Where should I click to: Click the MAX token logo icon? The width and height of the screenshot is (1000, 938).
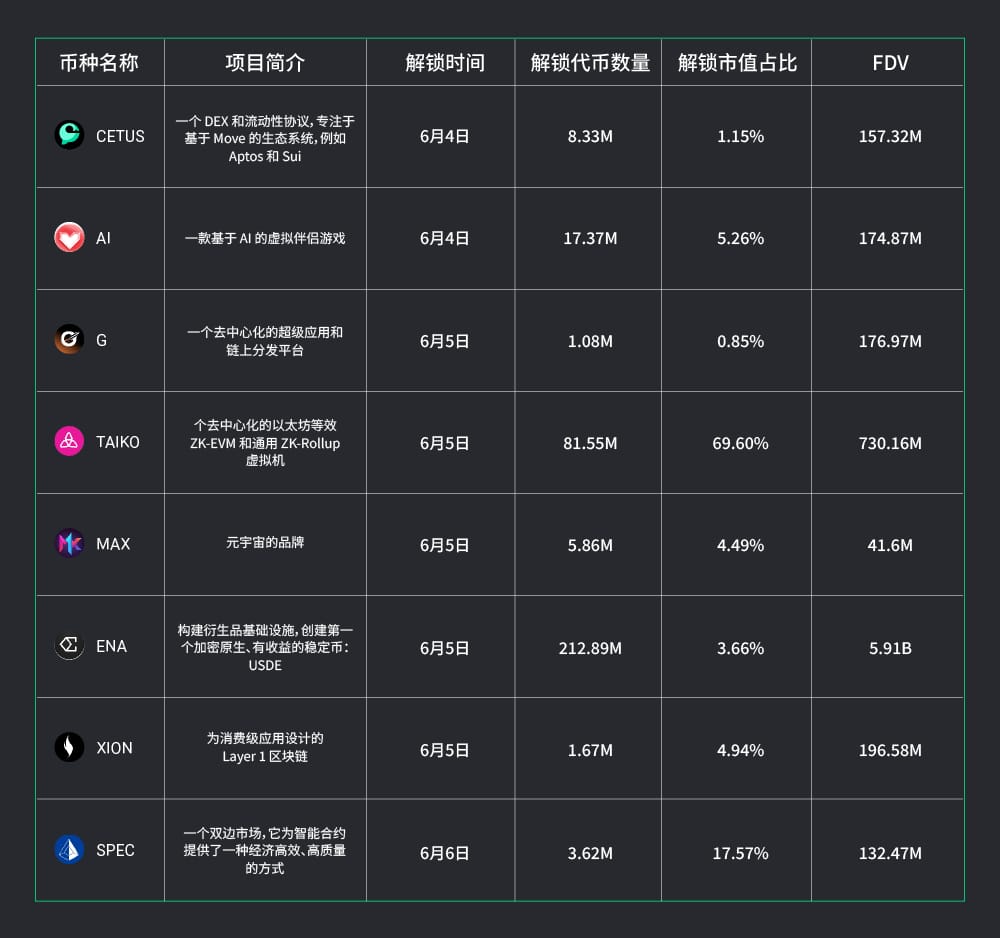(x=69, y=544)
